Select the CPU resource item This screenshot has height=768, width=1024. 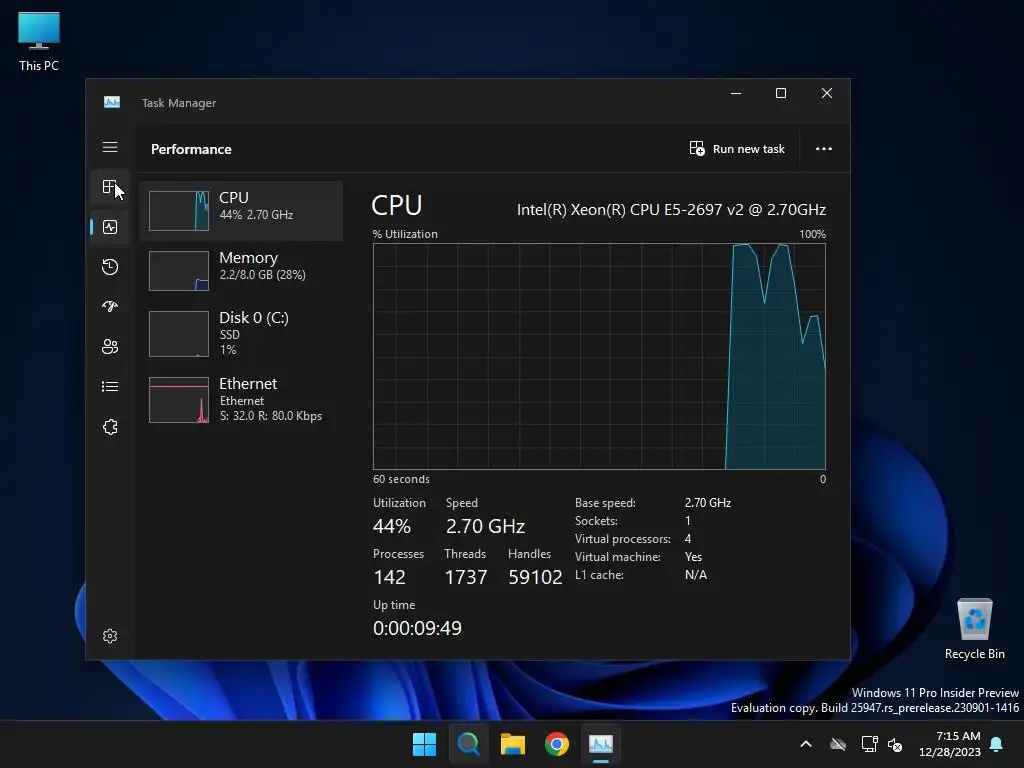tap(241, 210)
